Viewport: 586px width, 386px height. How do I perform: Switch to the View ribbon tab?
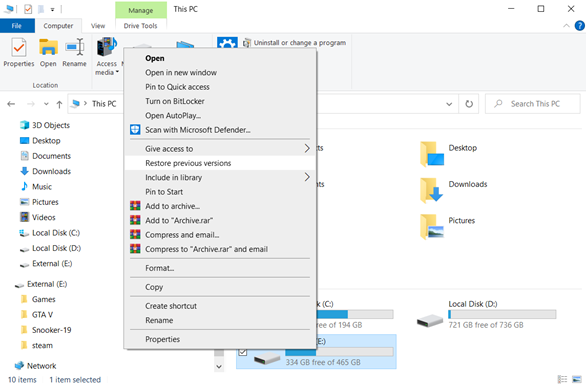tap(98, 26)
